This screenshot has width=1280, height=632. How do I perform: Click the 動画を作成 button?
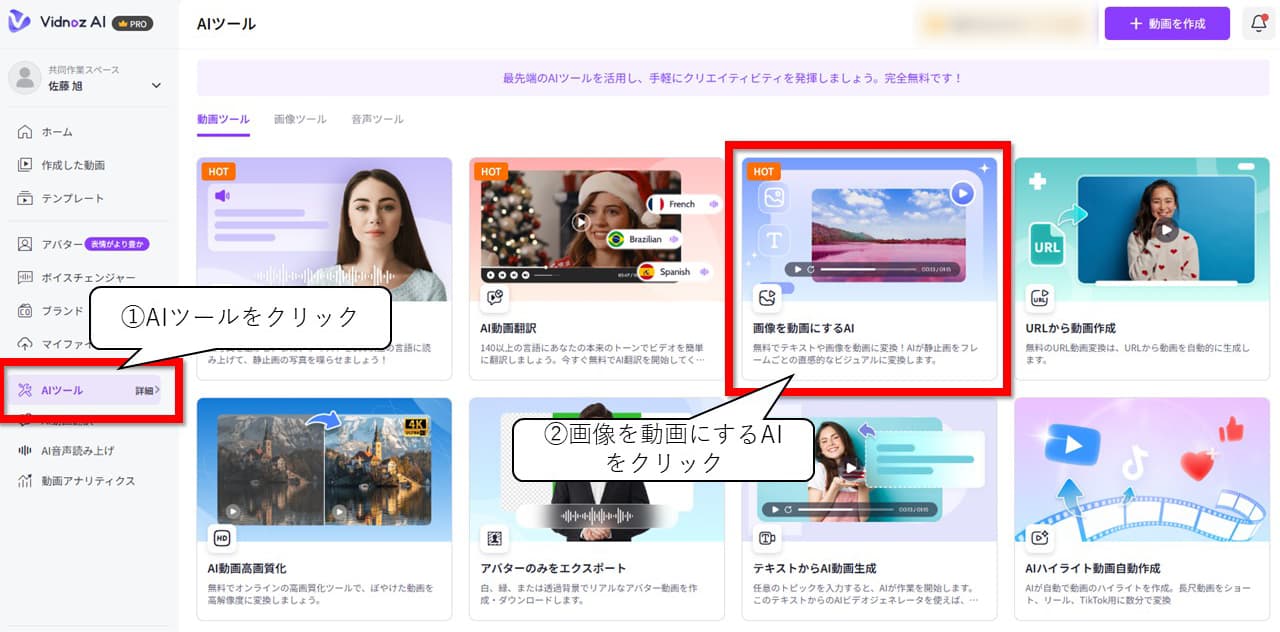[x=1167, y=23]
